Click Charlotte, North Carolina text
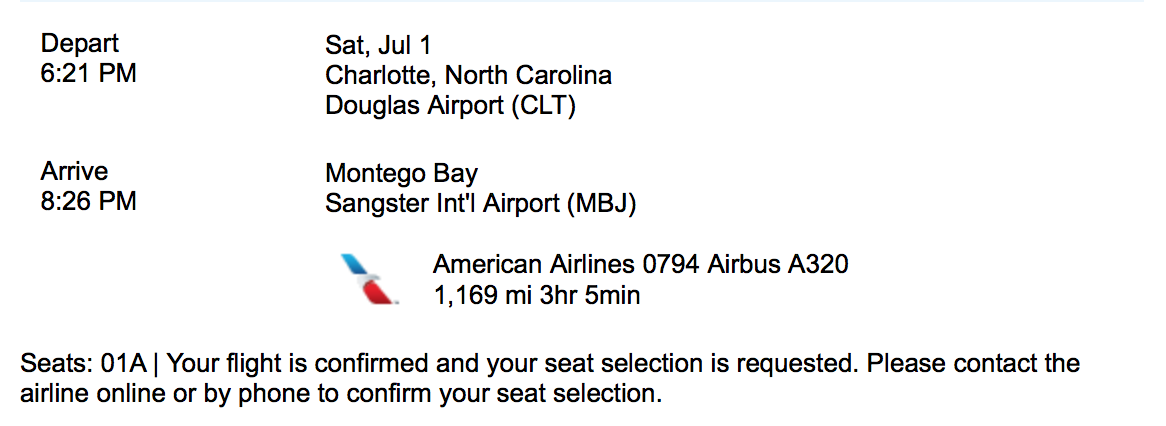Image resolution: width=1166 pixels, height=426 pixels. tap(468, 75)
